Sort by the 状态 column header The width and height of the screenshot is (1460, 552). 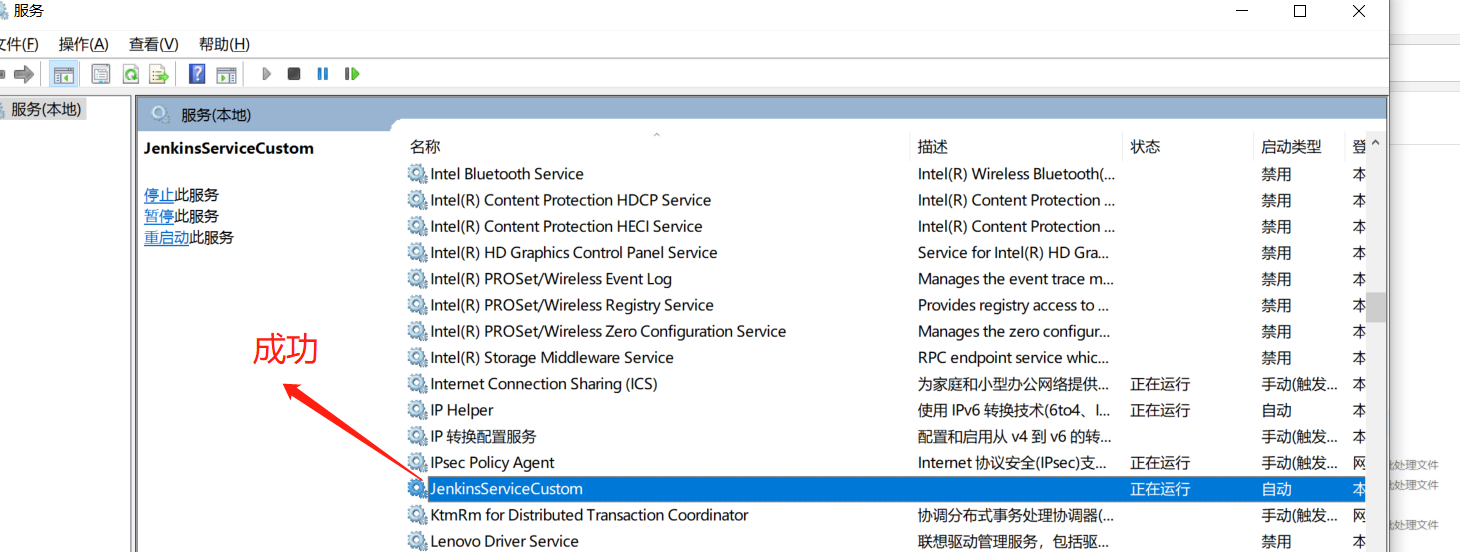[x=1145, y=147]
